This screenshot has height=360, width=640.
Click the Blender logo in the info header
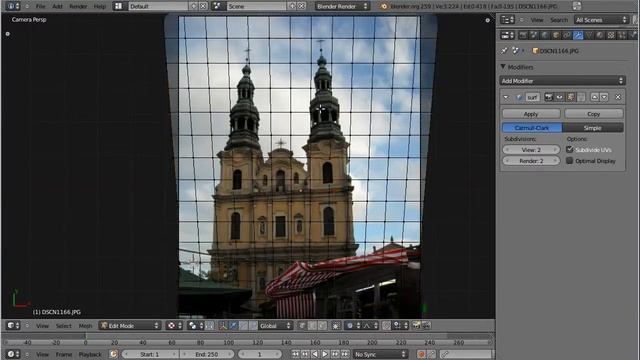(x=384, y=6)
